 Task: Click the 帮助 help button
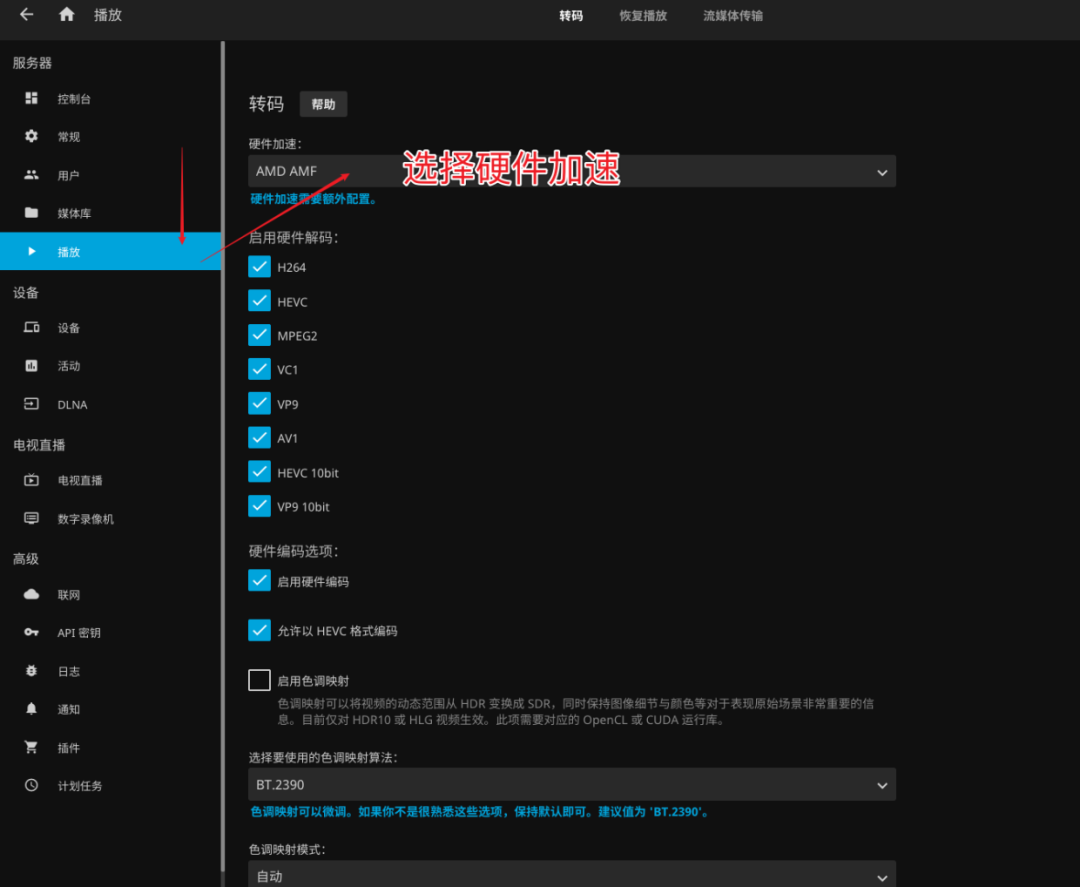(323, 104)
